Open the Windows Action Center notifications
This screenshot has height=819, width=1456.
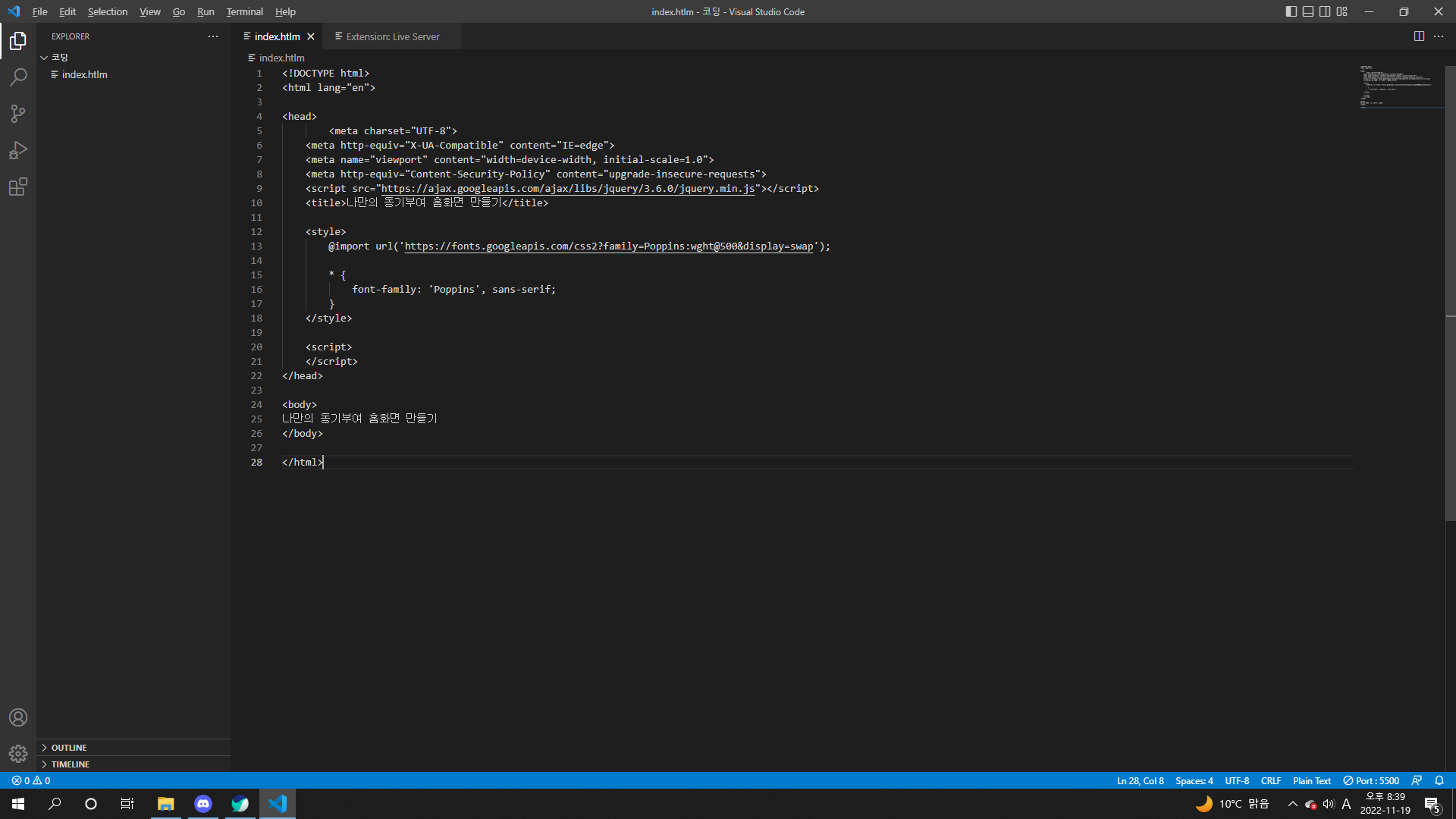pyautogui.click(x=1432, y=805)
